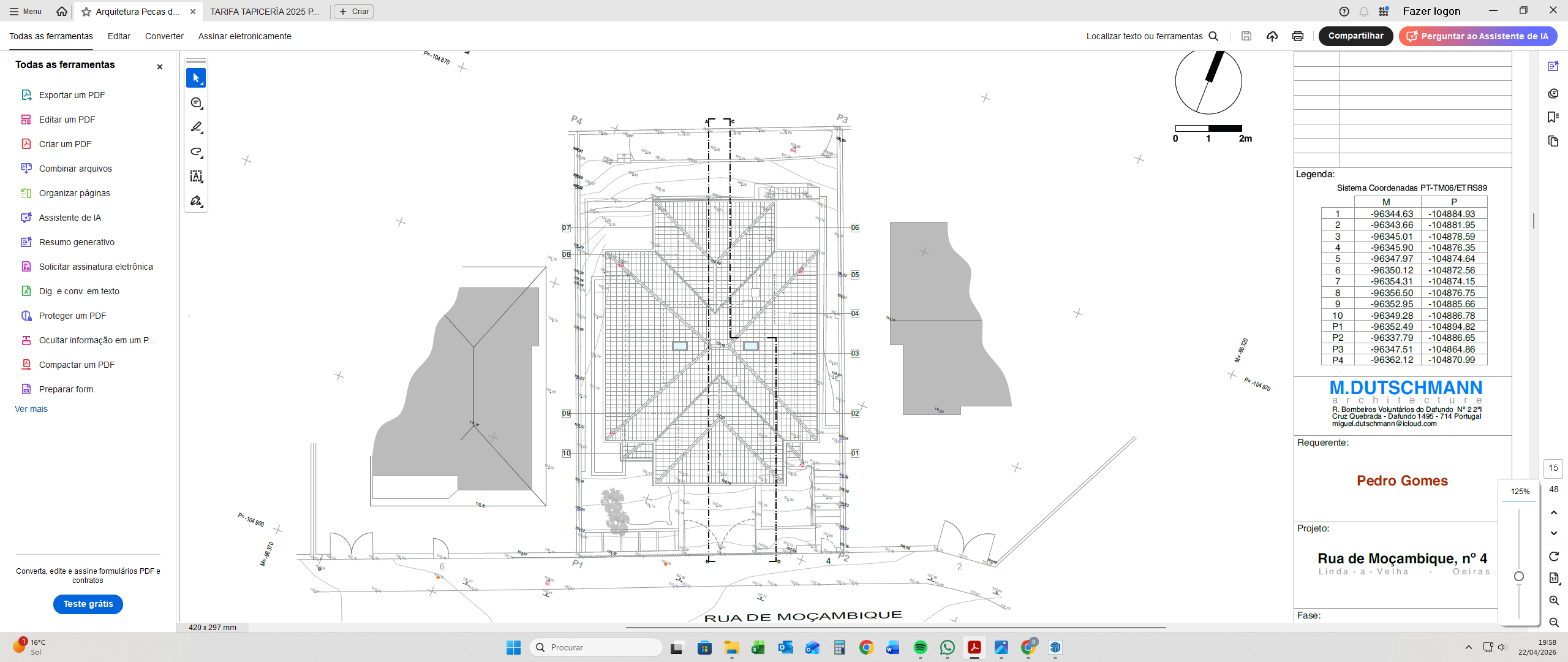Open the bookmarks panel icon
This screenshot has height=662, width=1568.
click(1553, 117)
